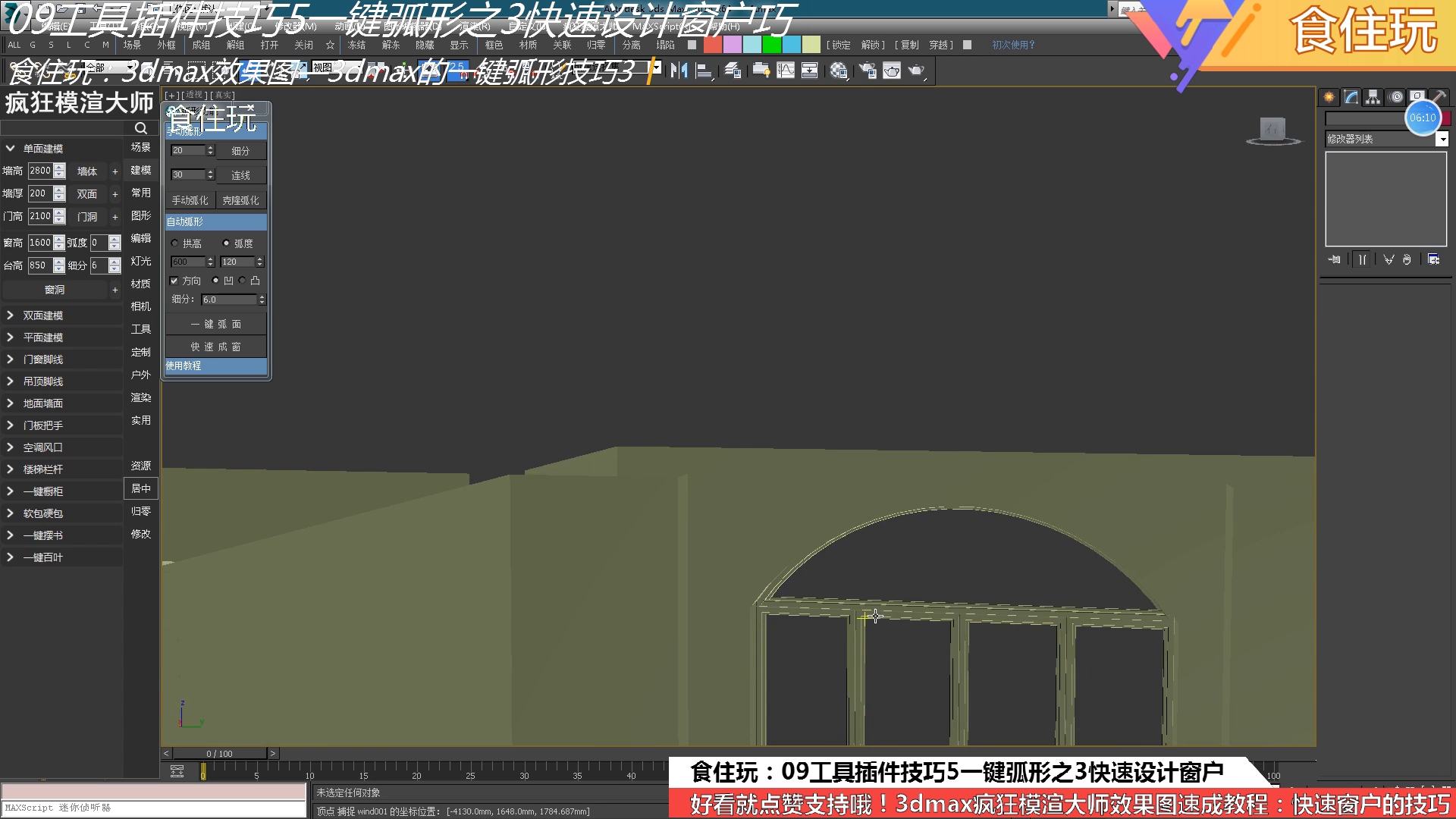Screen dimensions: 1456x819
Task: Select the Mirror tool icon
Action: click(x=681, y=71)
